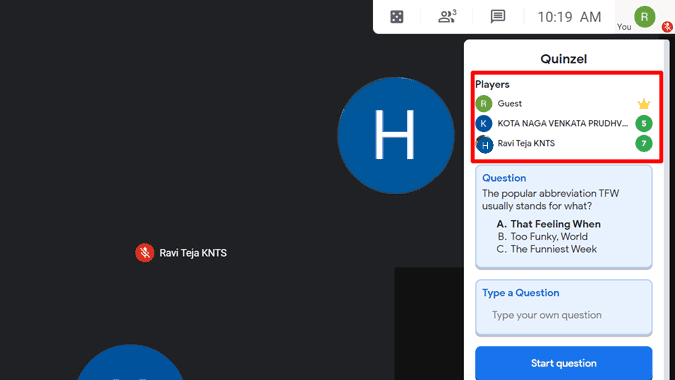The width and height of the screenshot is (675, 380).
Task: Show the participants list icon
Action: [447, 16]
